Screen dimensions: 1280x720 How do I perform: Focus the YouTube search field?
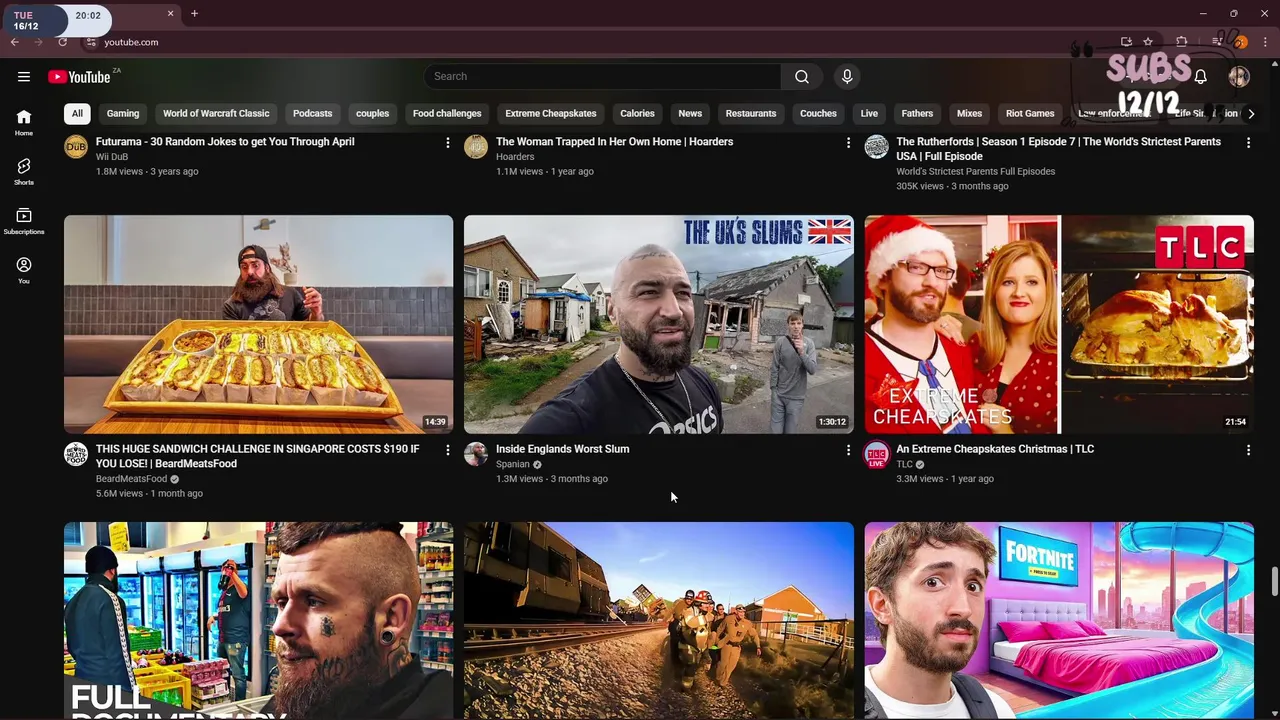point(603,77)
